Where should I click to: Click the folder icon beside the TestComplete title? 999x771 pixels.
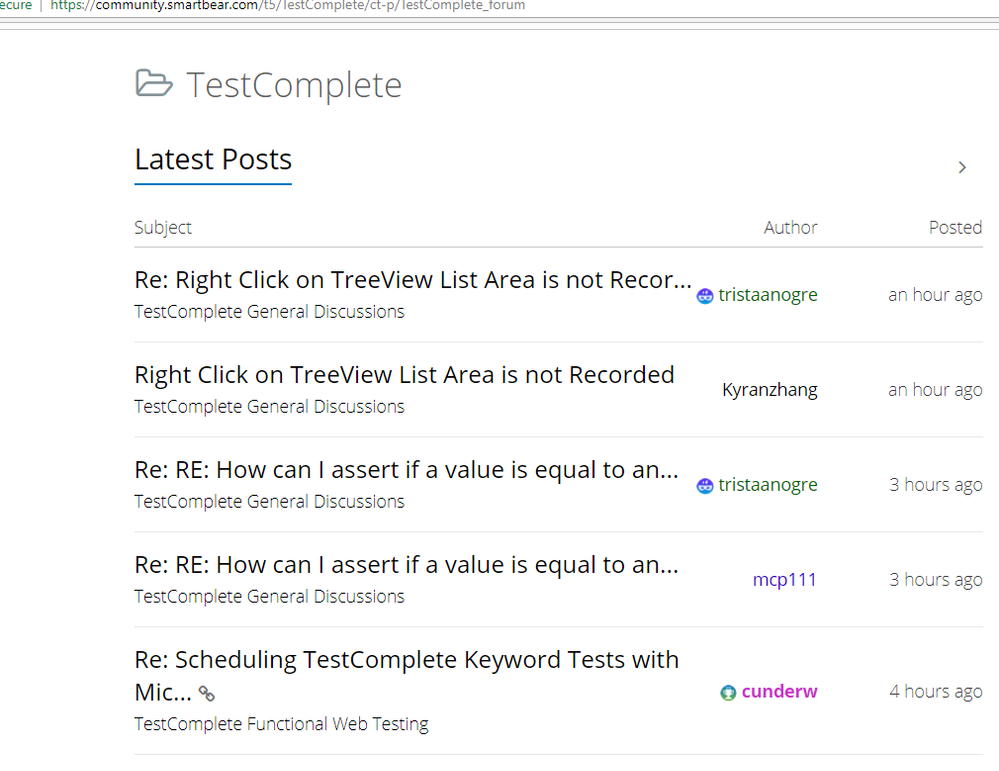pyautogui.click(x=154, y=84)
